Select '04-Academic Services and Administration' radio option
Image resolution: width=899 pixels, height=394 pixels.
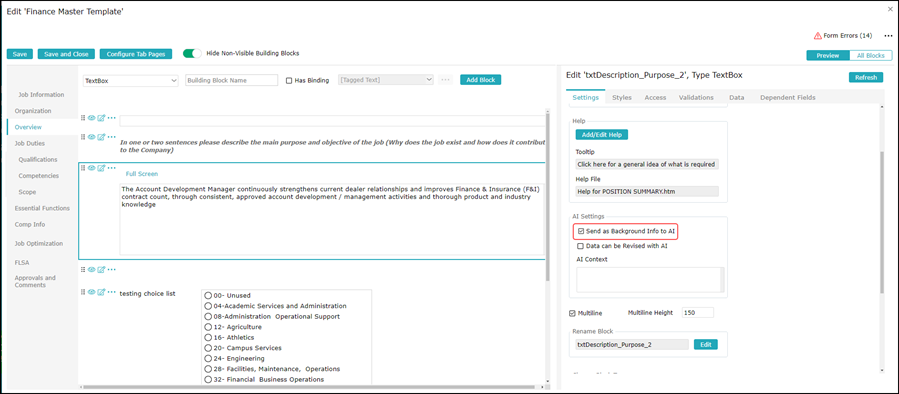point(208,306)
